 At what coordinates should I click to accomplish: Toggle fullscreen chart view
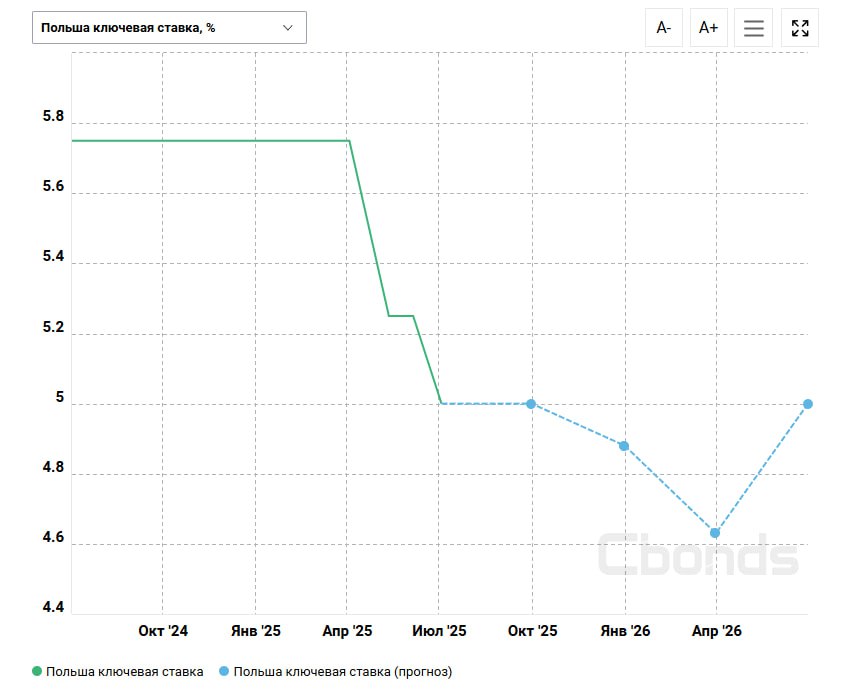799,28
